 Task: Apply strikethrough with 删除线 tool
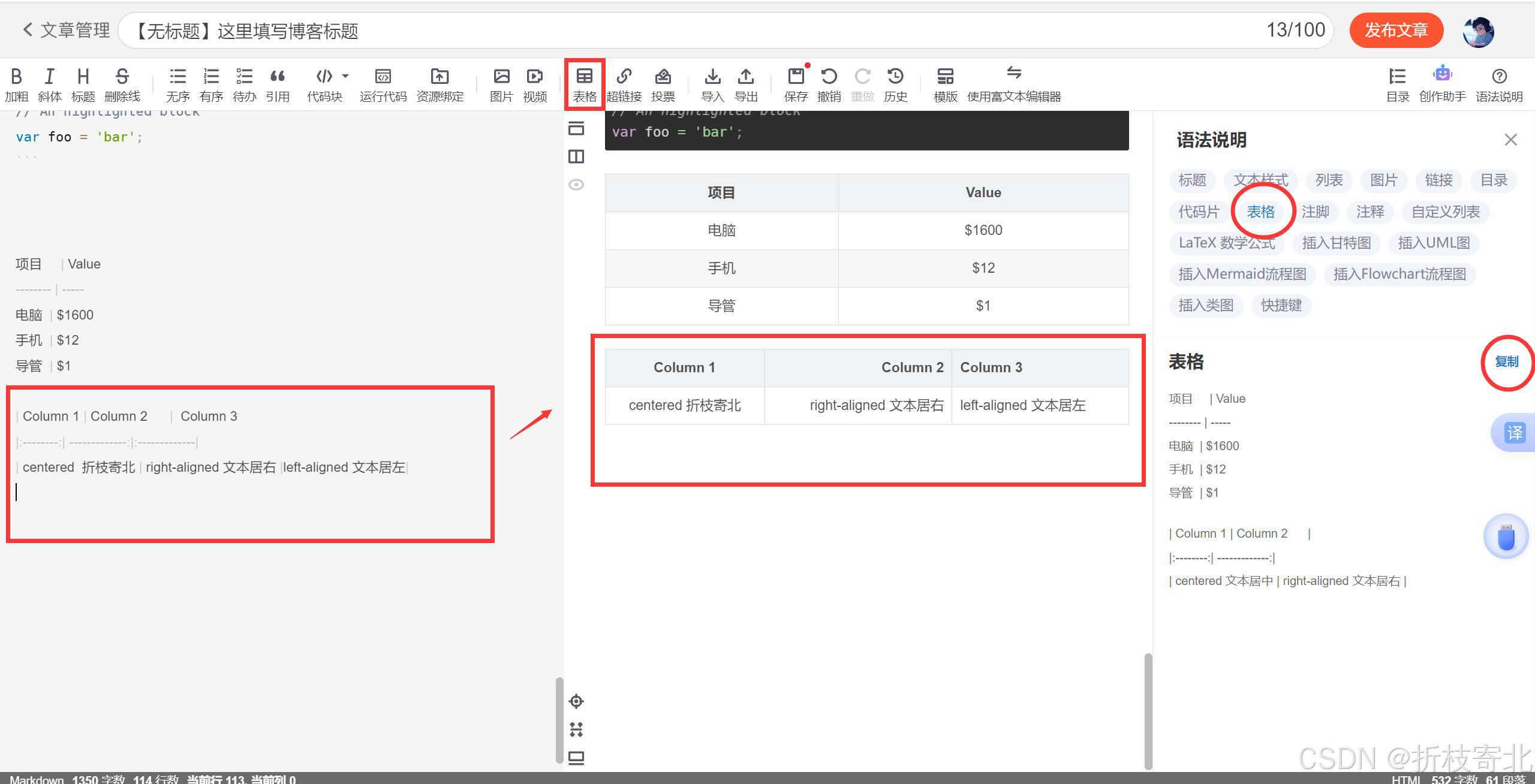click(122, 85)
